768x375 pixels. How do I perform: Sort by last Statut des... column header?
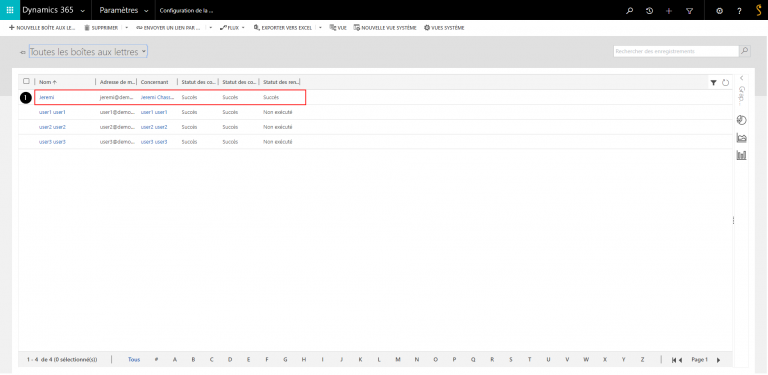point(280,82)
